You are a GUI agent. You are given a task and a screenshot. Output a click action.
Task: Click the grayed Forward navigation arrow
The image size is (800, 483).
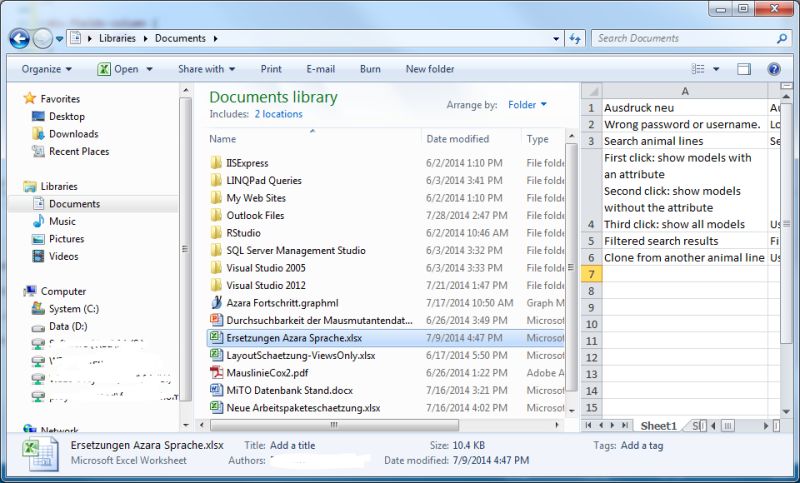(x=43, y=38)
